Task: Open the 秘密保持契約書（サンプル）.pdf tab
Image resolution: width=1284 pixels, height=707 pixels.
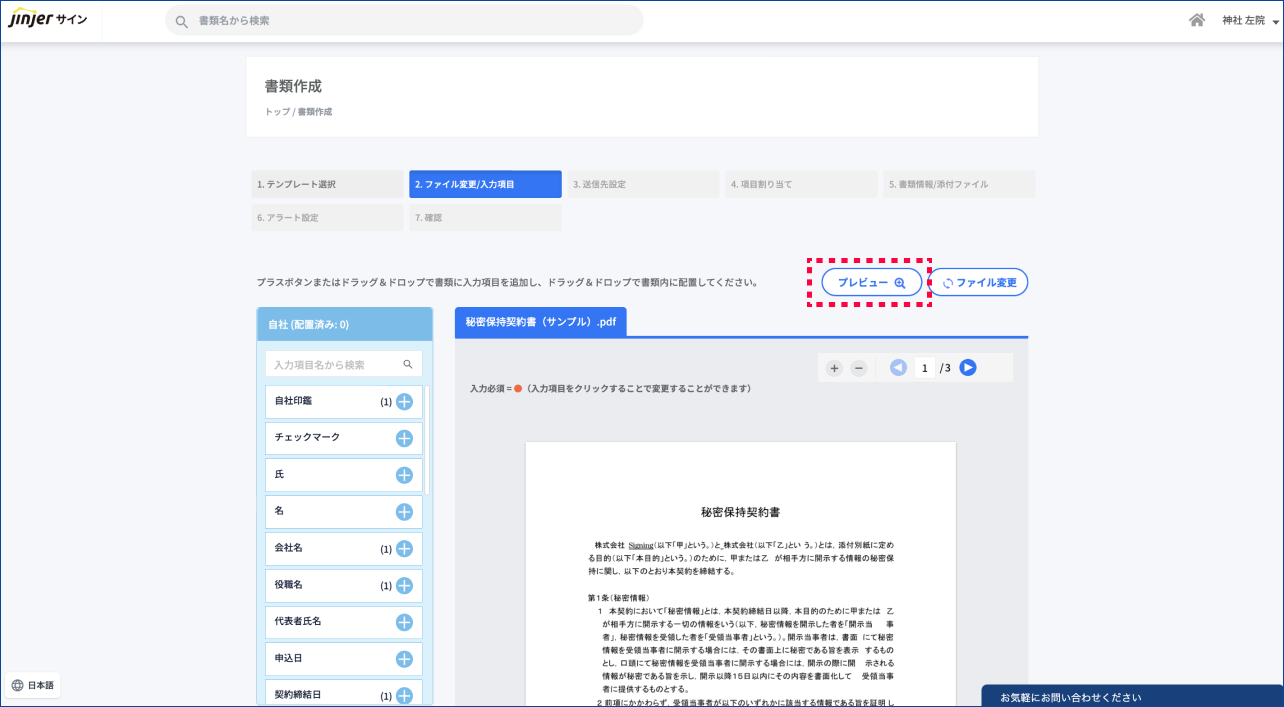Action: [x=540, y=323]
